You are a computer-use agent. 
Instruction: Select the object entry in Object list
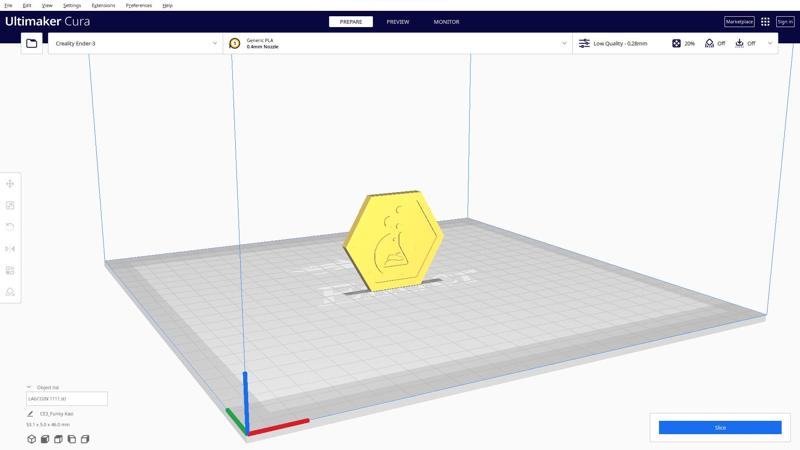67,398
